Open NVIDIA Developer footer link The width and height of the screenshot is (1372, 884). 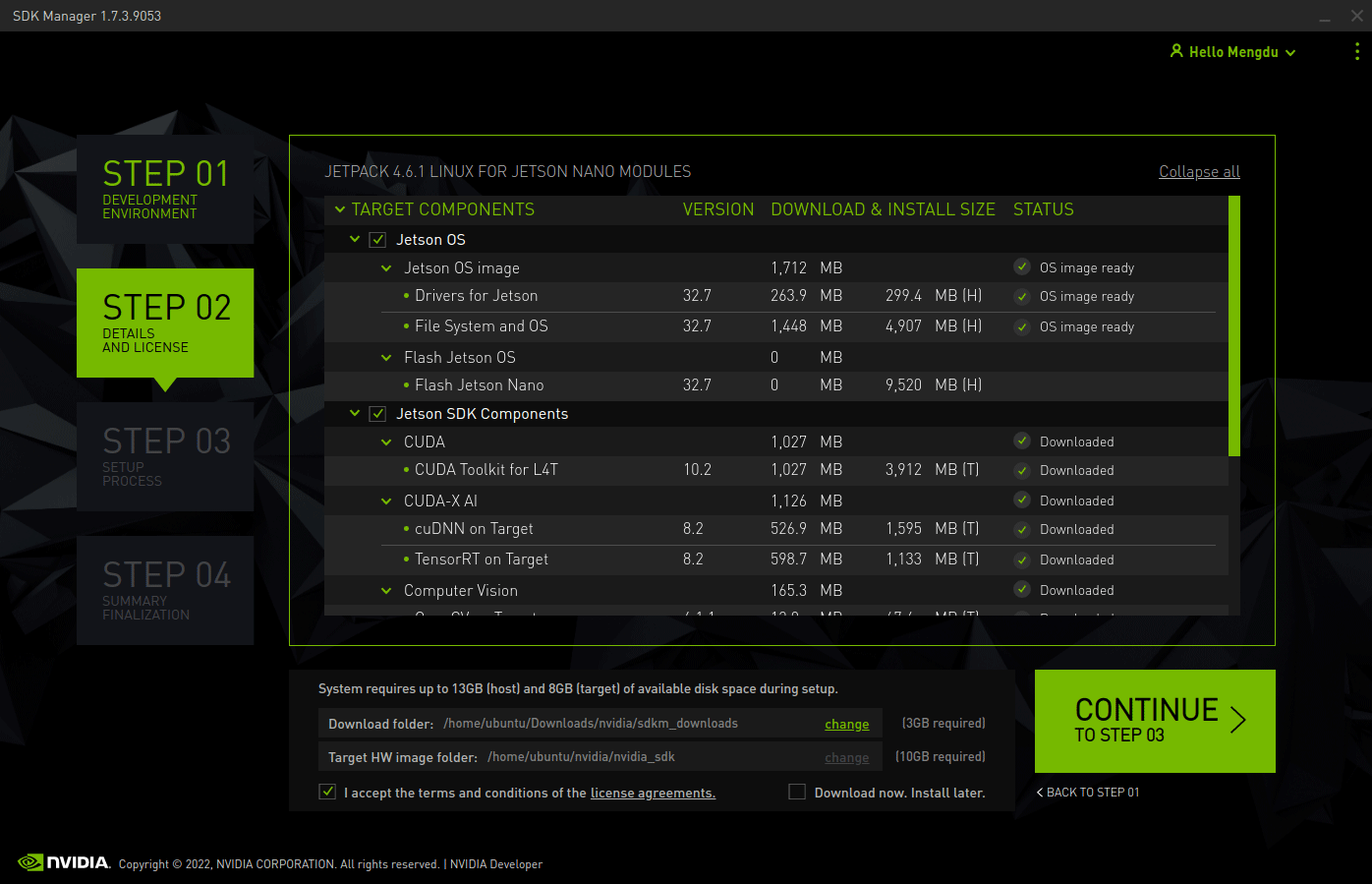496,864
